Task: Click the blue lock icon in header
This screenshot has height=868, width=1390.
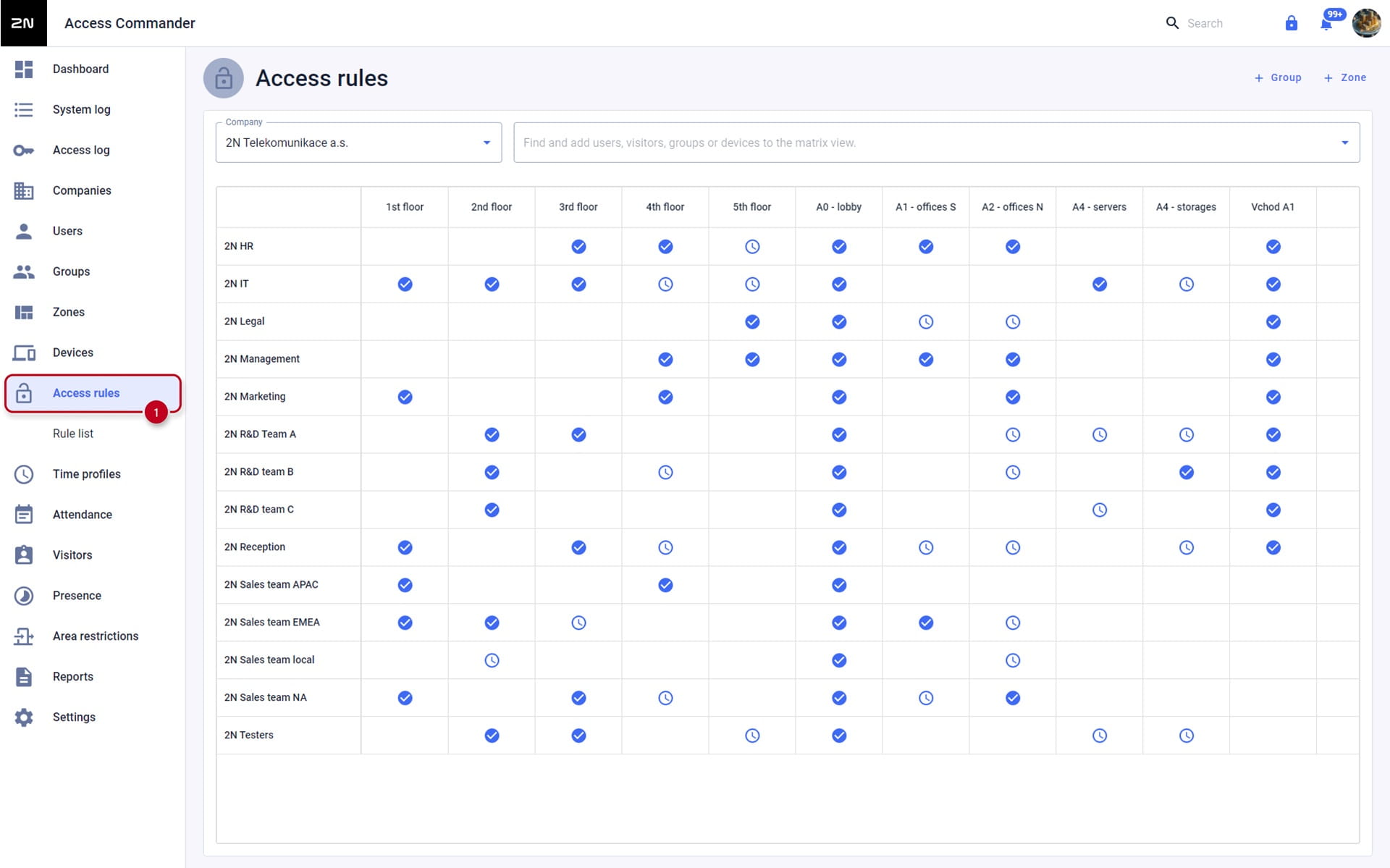Action: coord(1292,23)
